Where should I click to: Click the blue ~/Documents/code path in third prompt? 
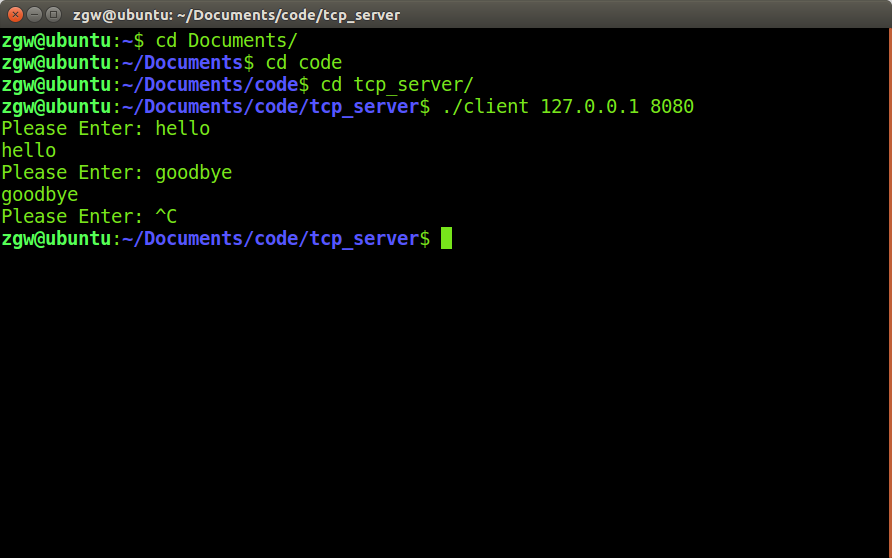tap(210, 85)
